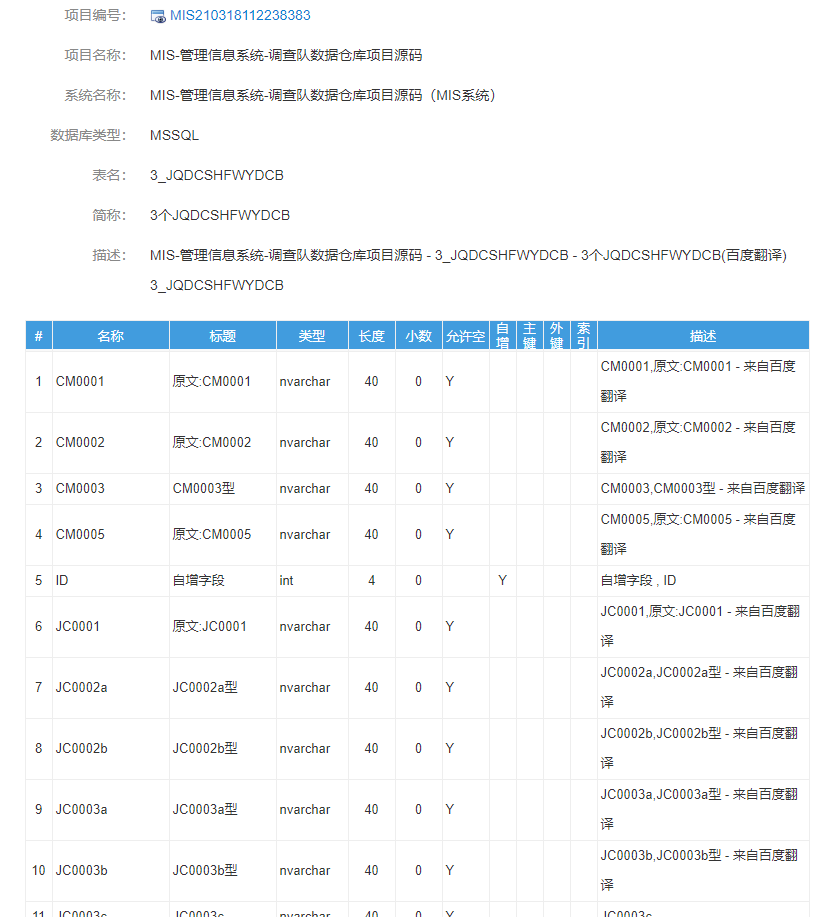Select the JC0003a name cell

tap(111, 809)
